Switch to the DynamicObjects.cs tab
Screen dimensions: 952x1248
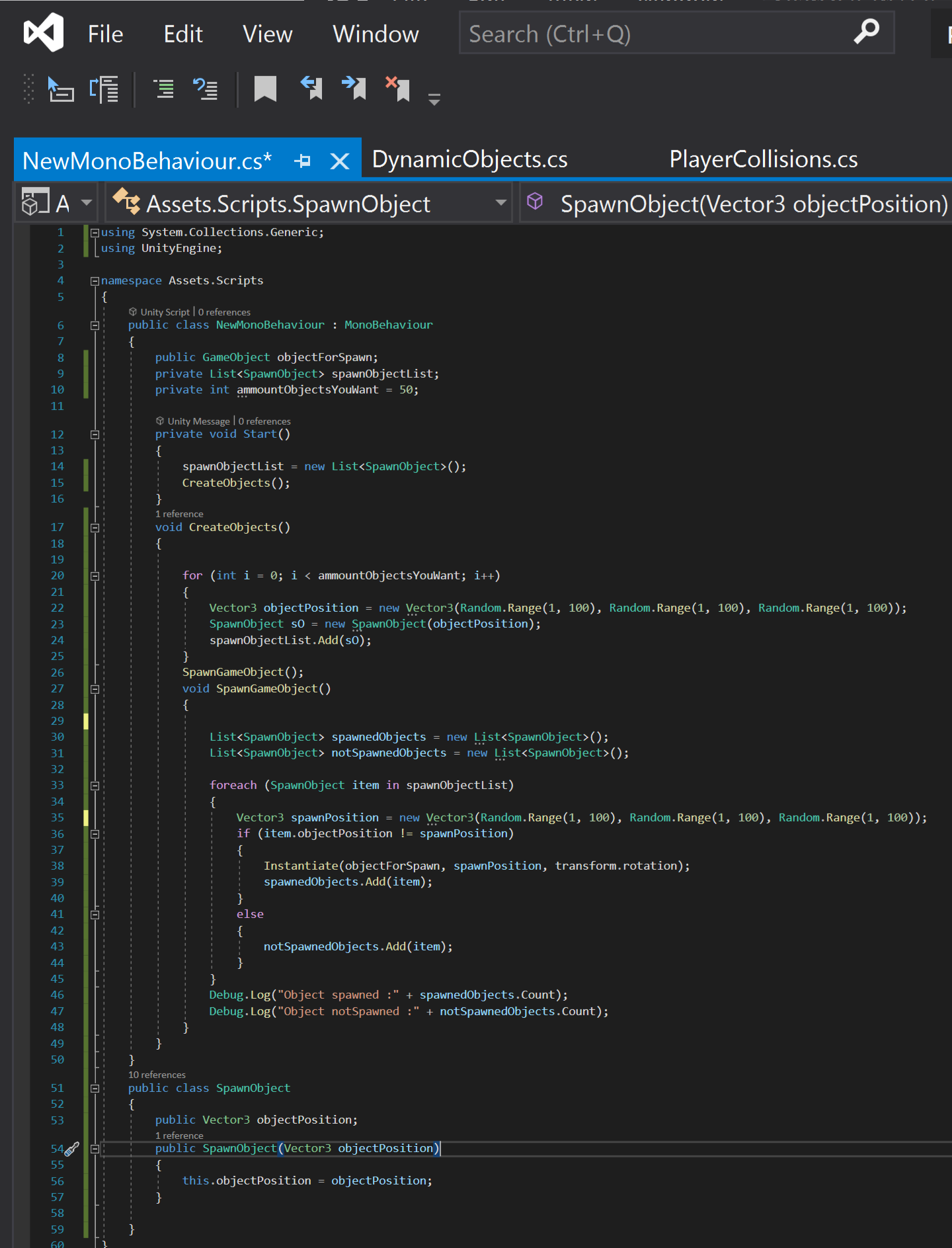469,159
